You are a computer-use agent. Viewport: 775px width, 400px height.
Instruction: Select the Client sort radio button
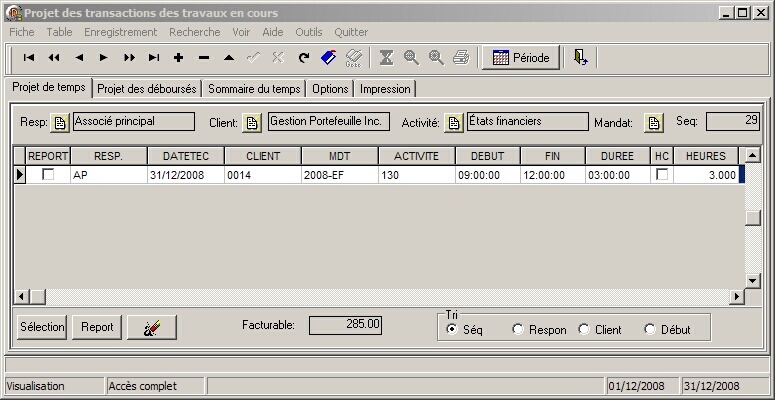(x=584, y=329)
